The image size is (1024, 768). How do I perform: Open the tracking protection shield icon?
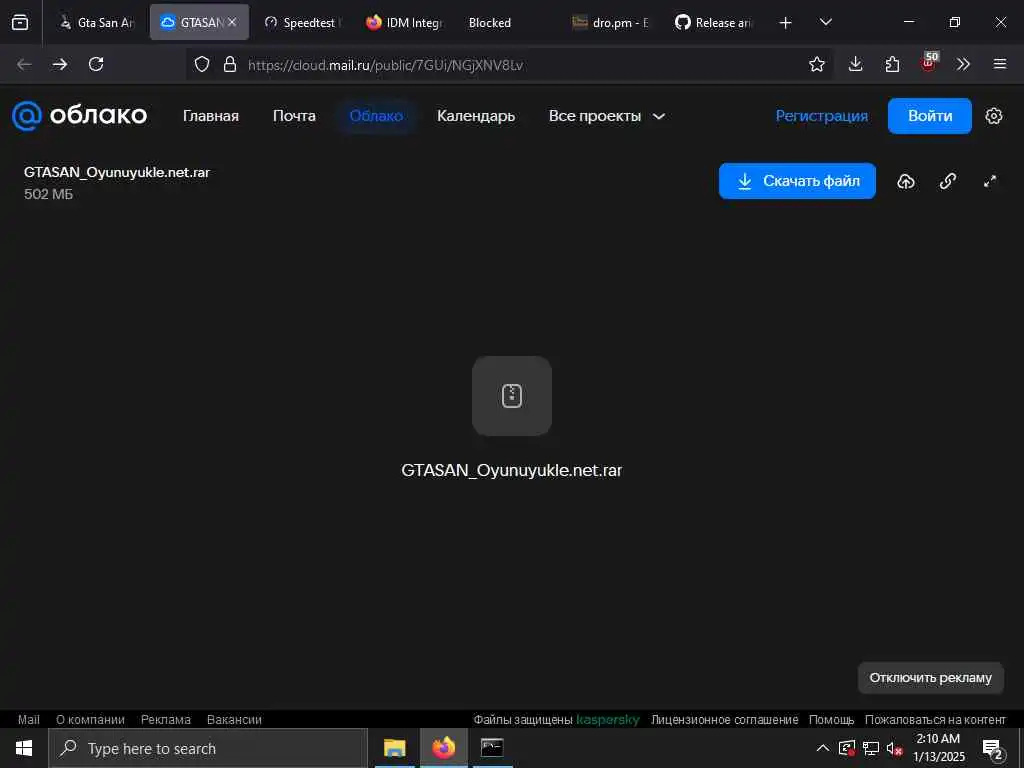tap(202, 64)
